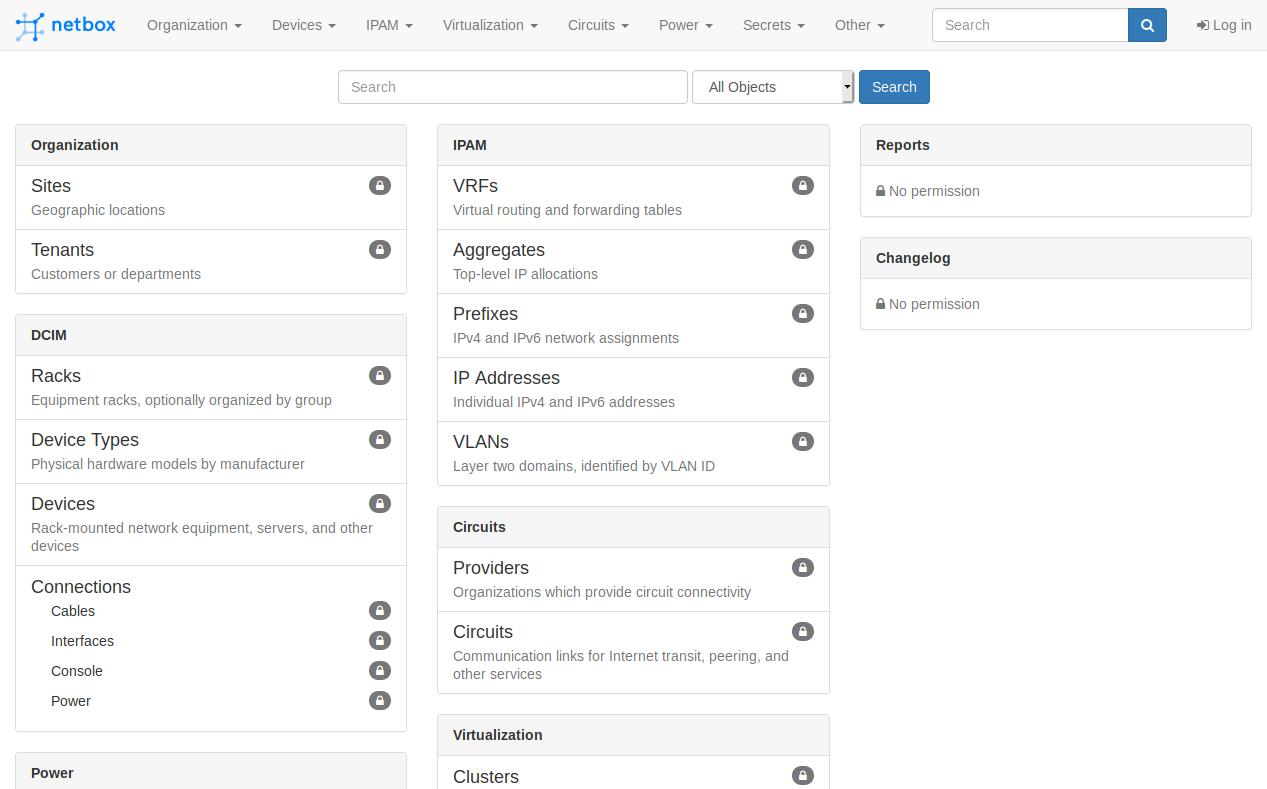
Task: Click the lock icon next to Racks
Action: (379, 375)
